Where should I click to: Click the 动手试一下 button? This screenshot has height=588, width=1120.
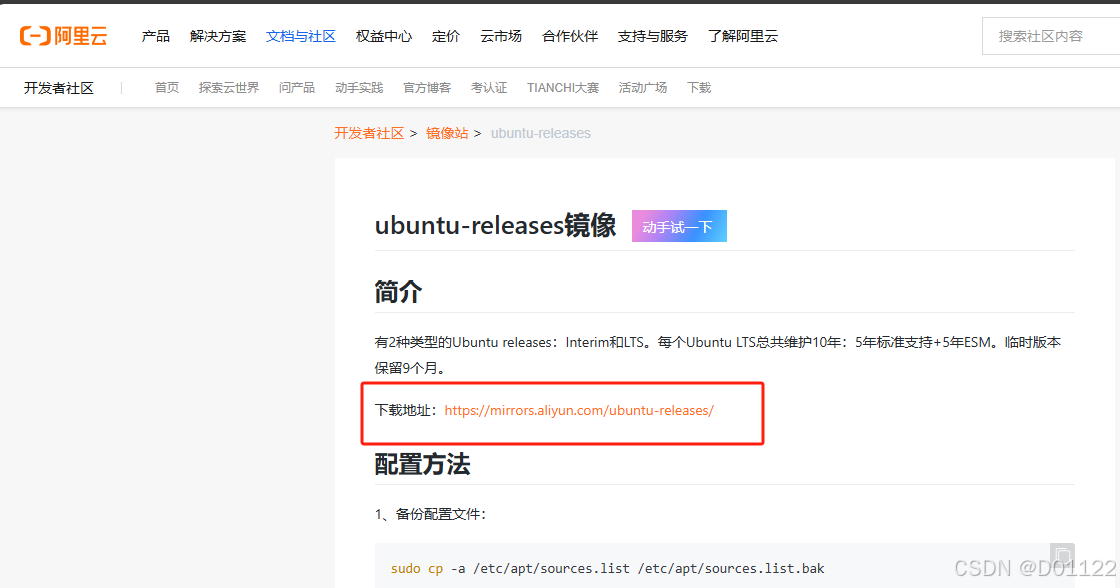tap(679, 226)
